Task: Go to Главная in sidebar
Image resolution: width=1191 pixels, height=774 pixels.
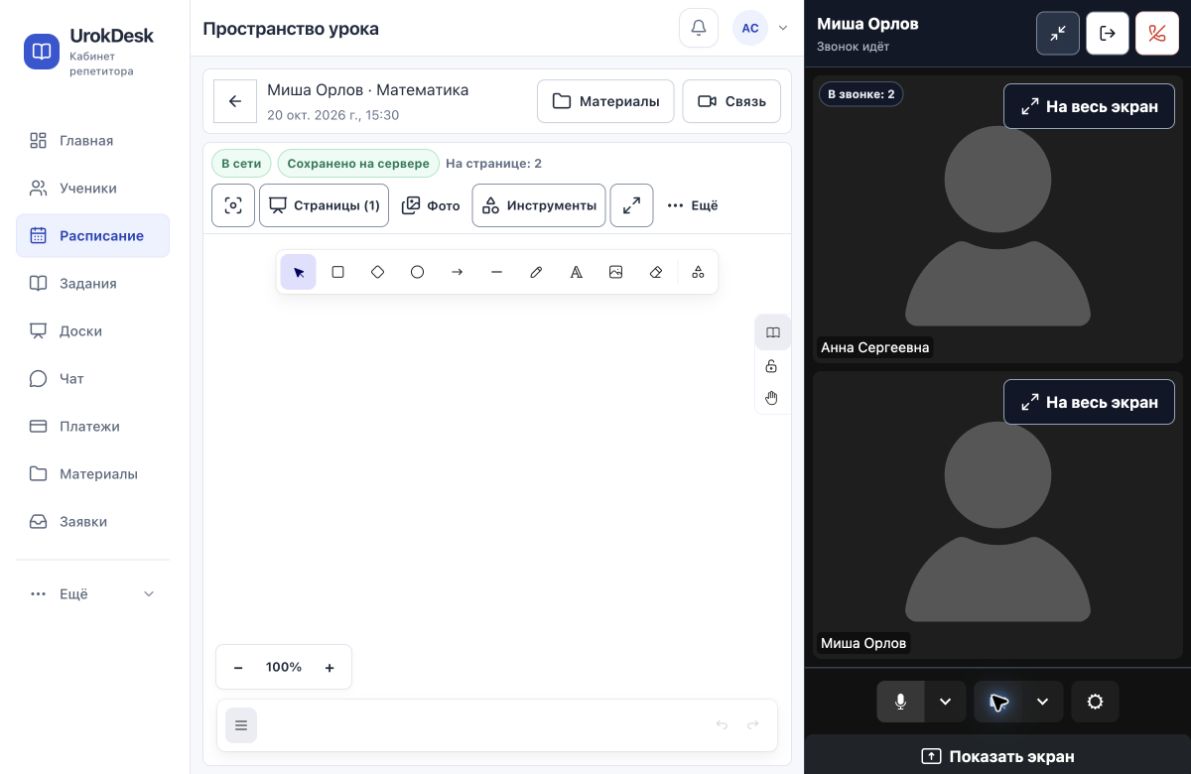Action: [x=93, y=141]
